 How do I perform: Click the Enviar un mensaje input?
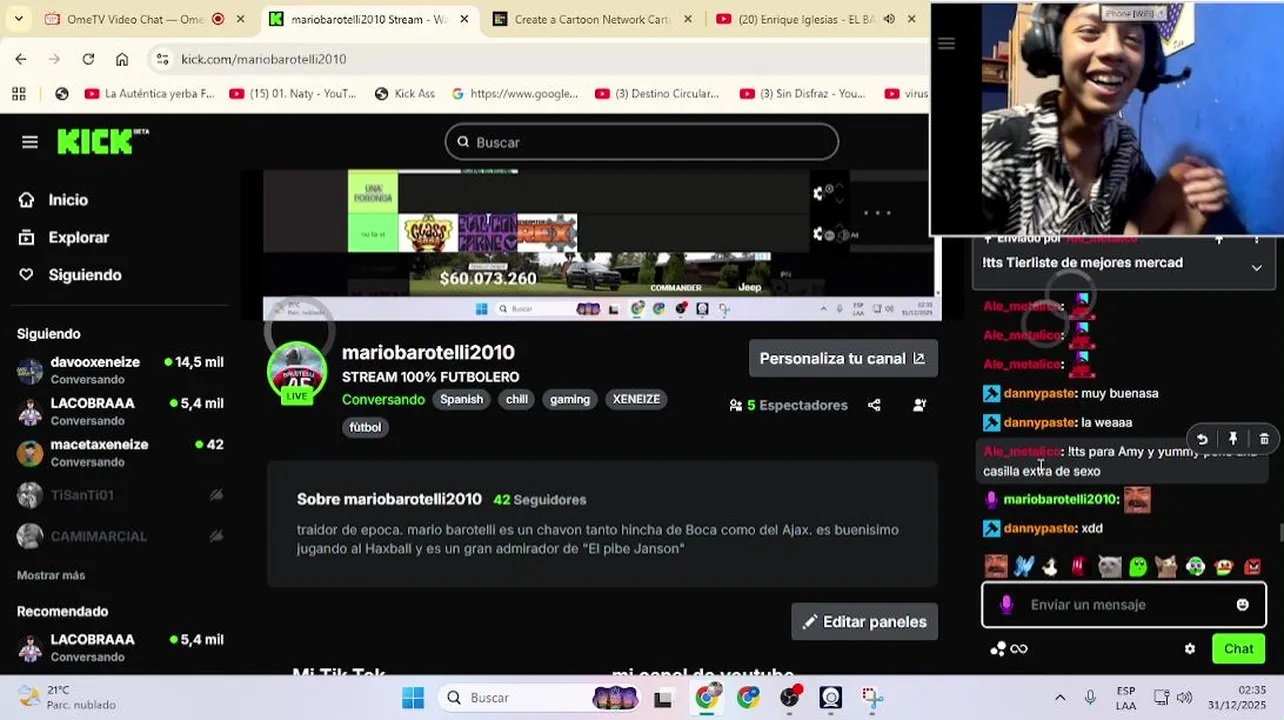1123,605
